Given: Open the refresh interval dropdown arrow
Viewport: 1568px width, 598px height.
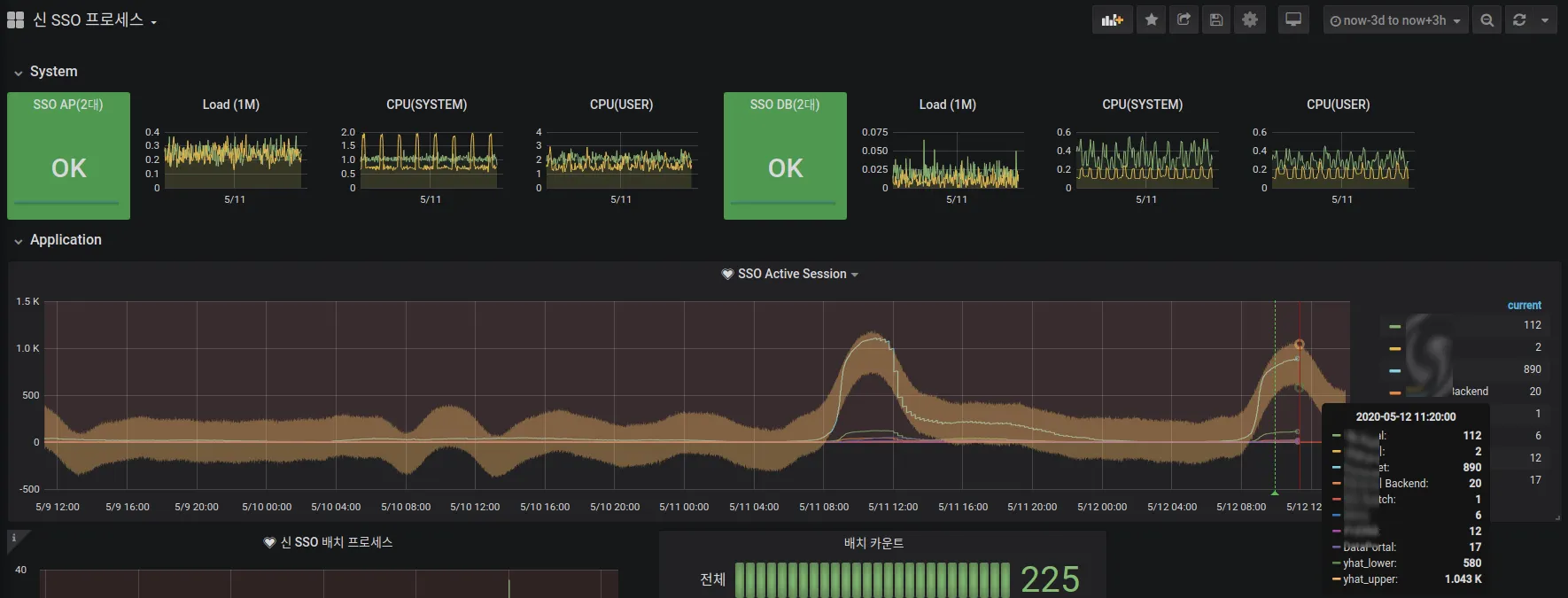Looking at the screenshot, I should tap(1546, 19).
